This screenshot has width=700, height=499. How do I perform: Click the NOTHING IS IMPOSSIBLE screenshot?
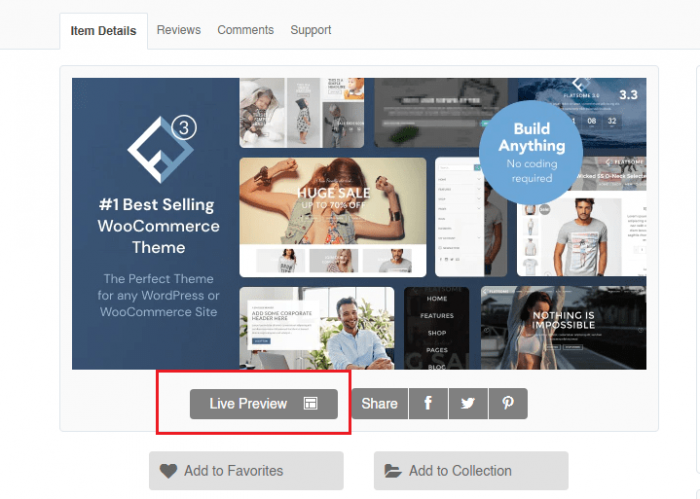click(563, 328)
